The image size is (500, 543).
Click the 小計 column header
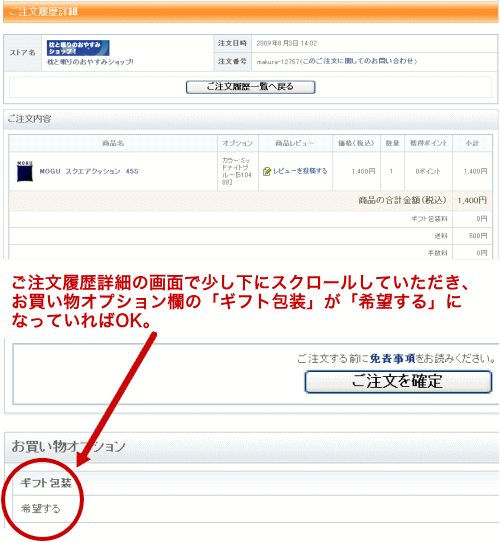point(472,143)
